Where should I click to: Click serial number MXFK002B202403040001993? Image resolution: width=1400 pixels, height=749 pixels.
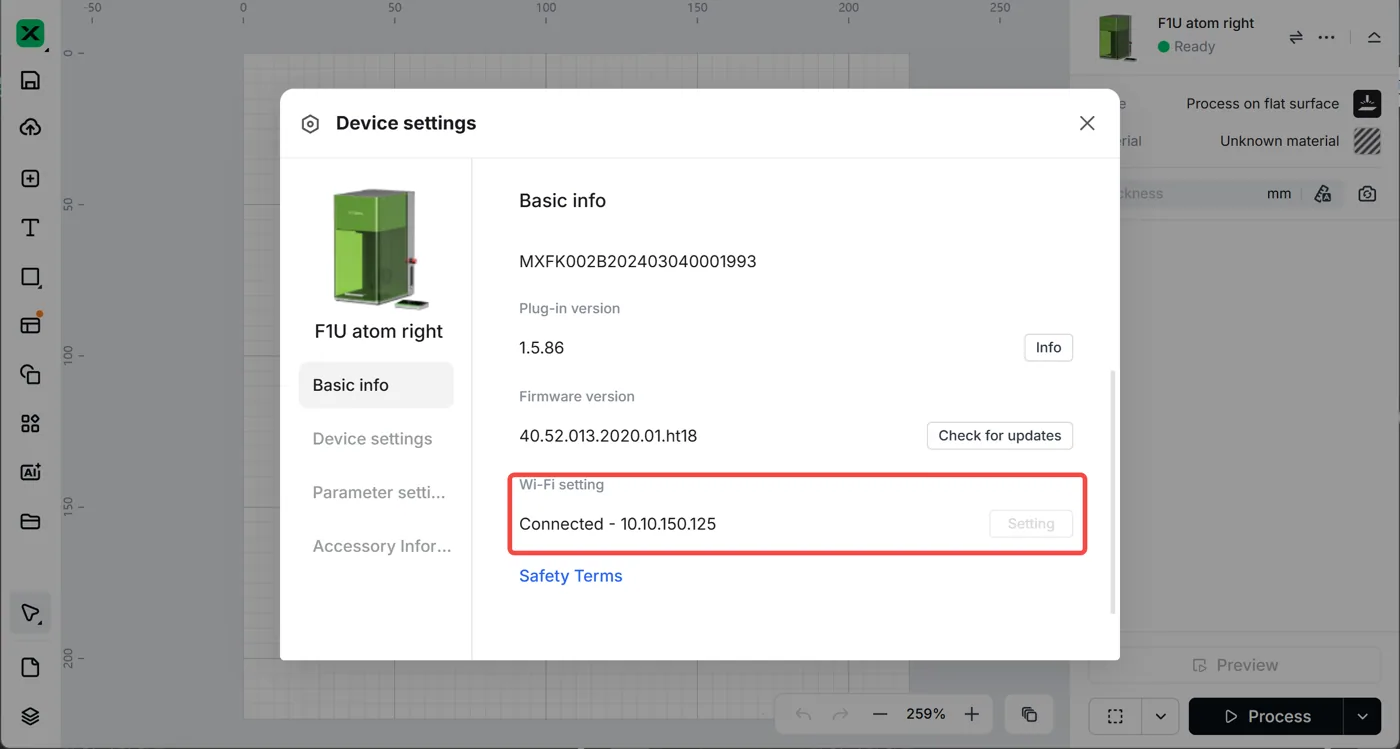pyautogui.click(x=638, y=262)
